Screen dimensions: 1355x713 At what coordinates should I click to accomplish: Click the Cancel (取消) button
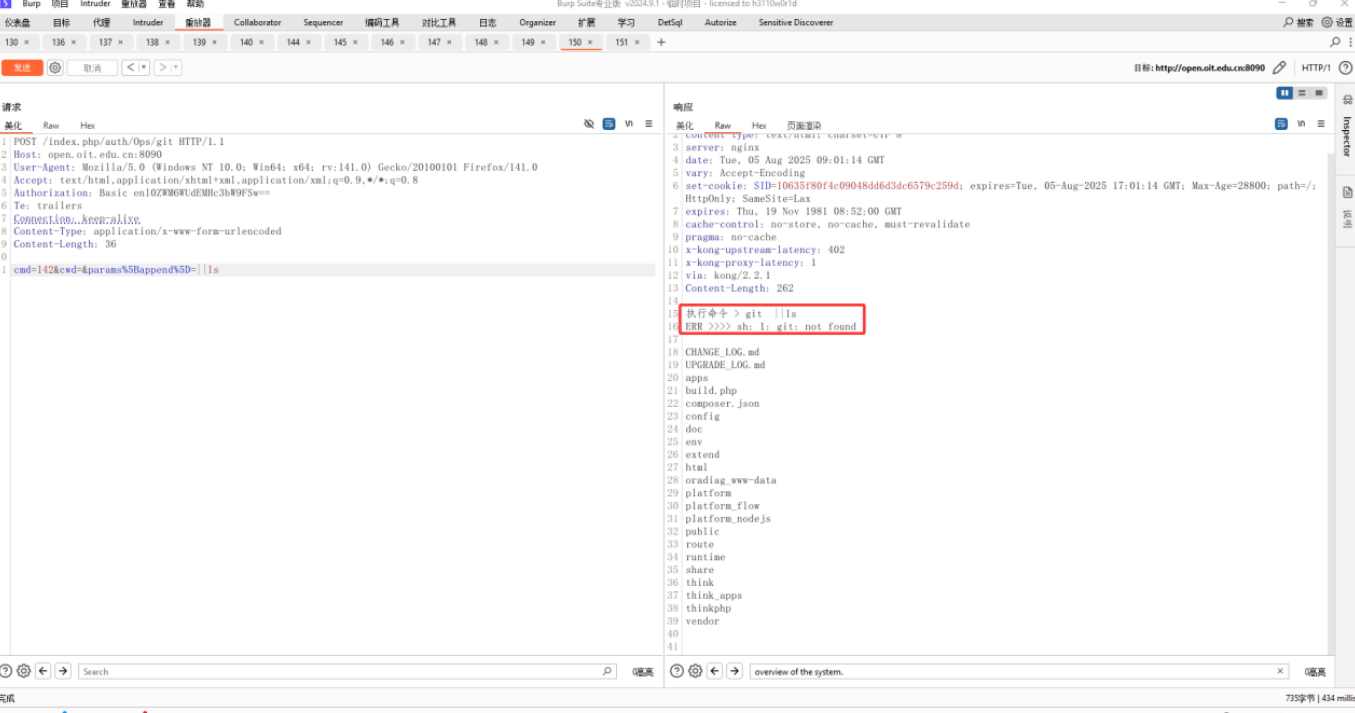(x=92, y=68)
